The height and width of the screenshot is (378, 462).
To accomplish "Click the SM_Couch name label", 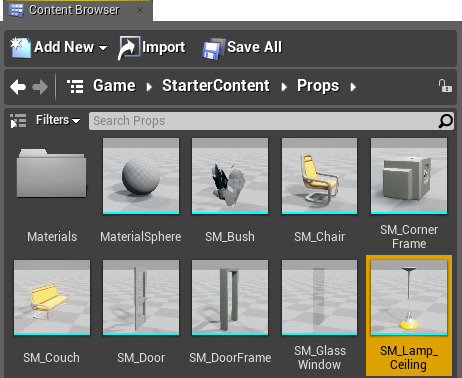I will point(51,358).
